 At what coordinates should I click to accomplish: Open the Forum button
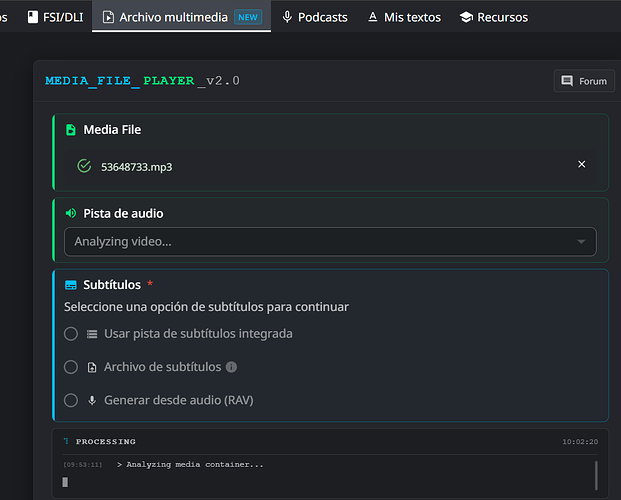(584, 81)
